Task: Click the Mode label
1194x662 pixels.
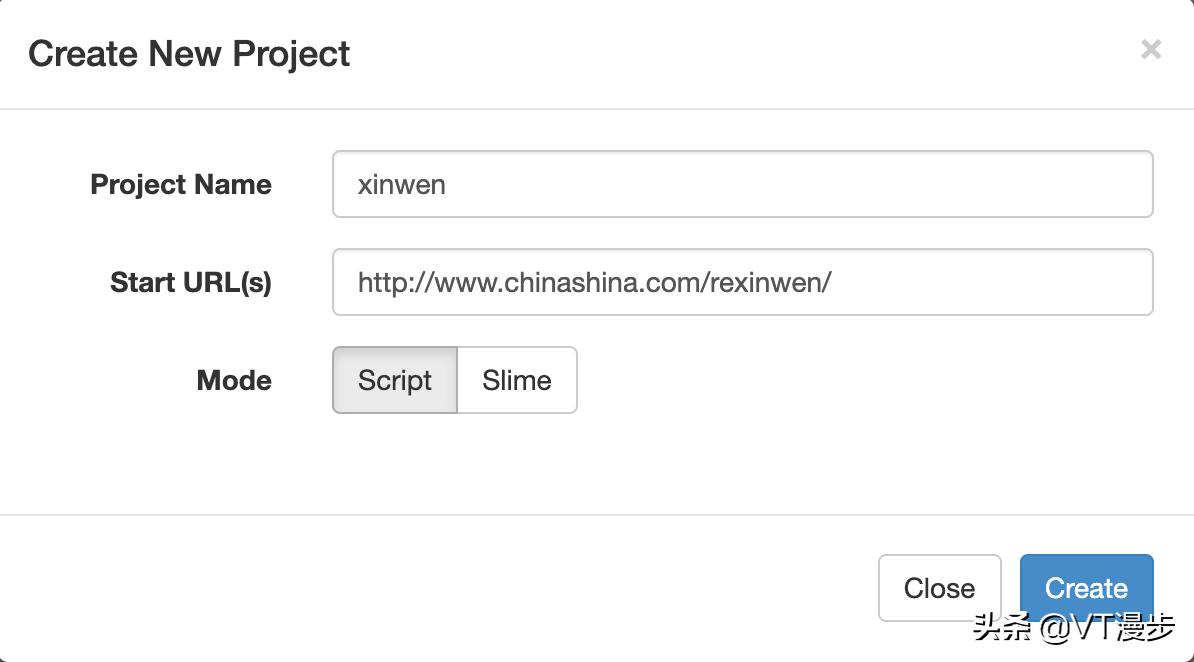Action: click(234, 380)
